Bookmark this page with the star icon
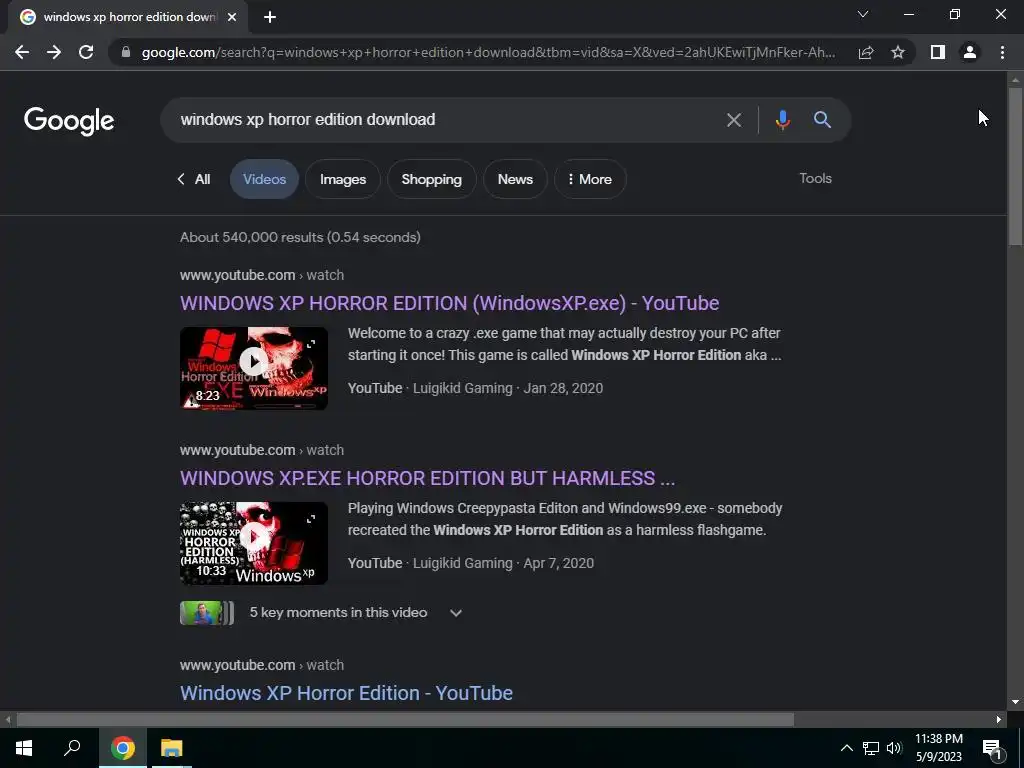The image size is (1024, 768). point(898,52)
